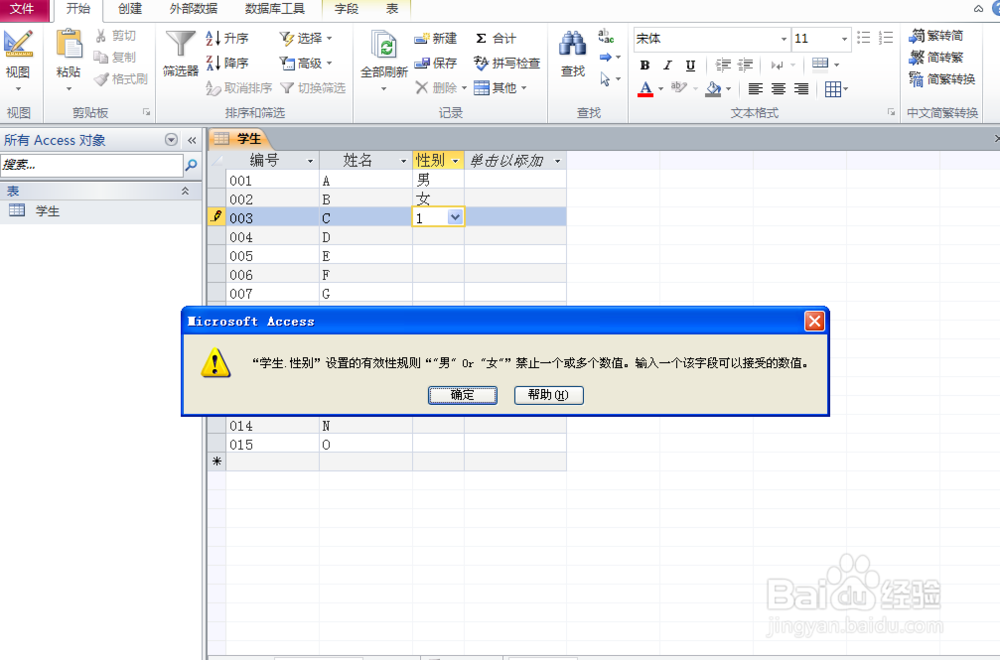Click the background fill color bucket
Viewport: 1000px width, 660px height.
pyautogui.click(x=713, y=89)
